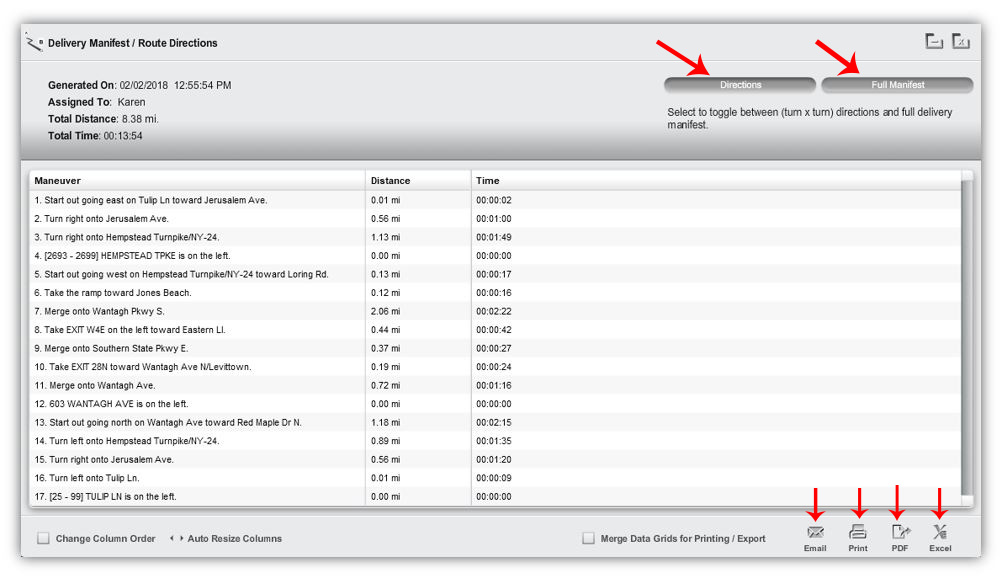1007x577 pixels.
Task: Select row 7 Merge onto Wantagh Pkwy S
Action: click(495, 312)
